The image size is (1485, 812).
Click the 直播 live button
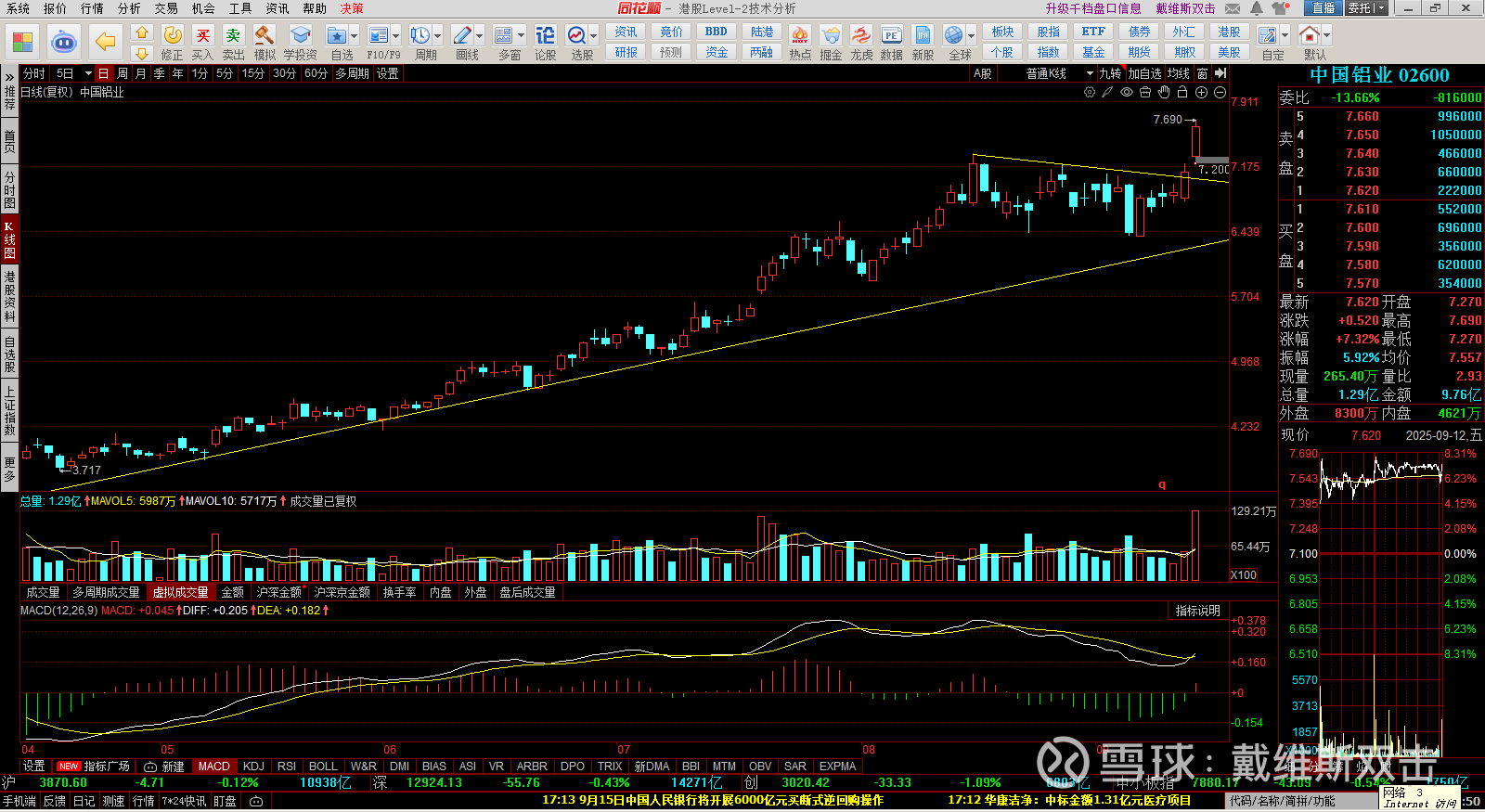tap(1323, 8)
